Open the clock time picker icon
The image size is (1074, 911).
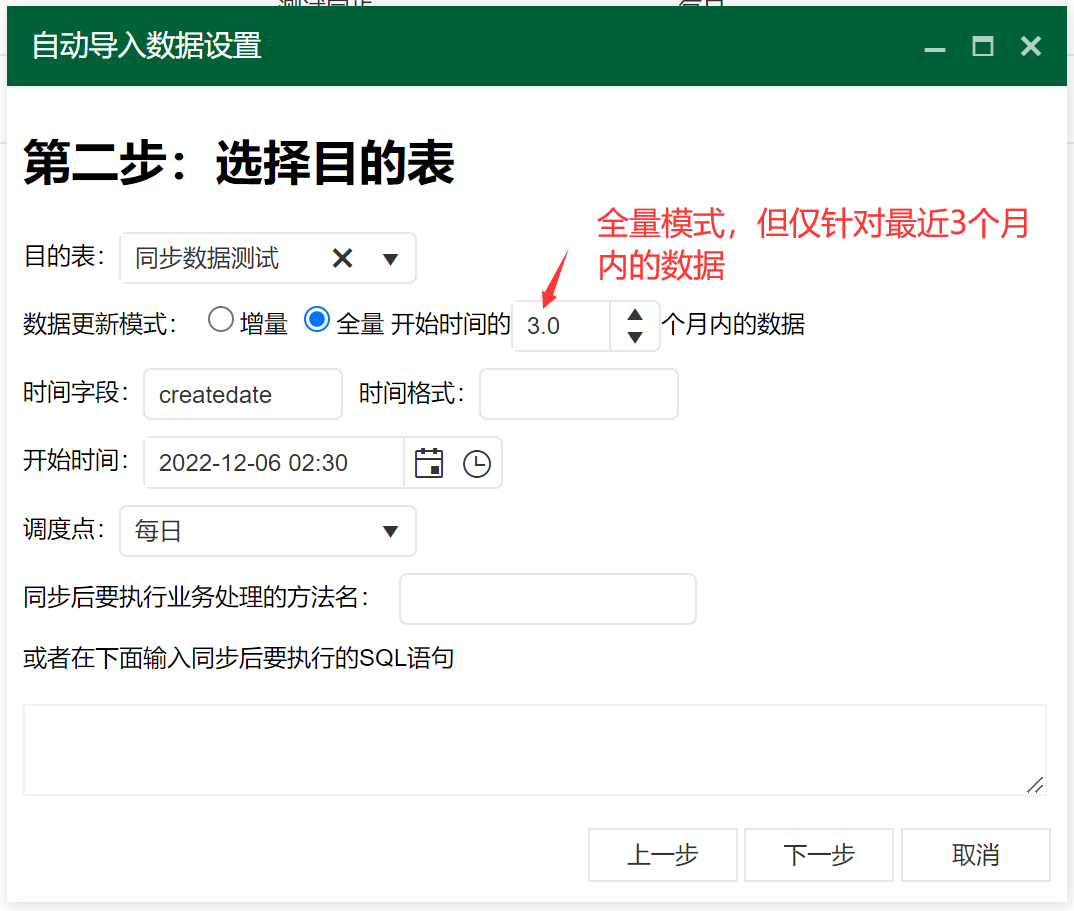pos(477,463)
